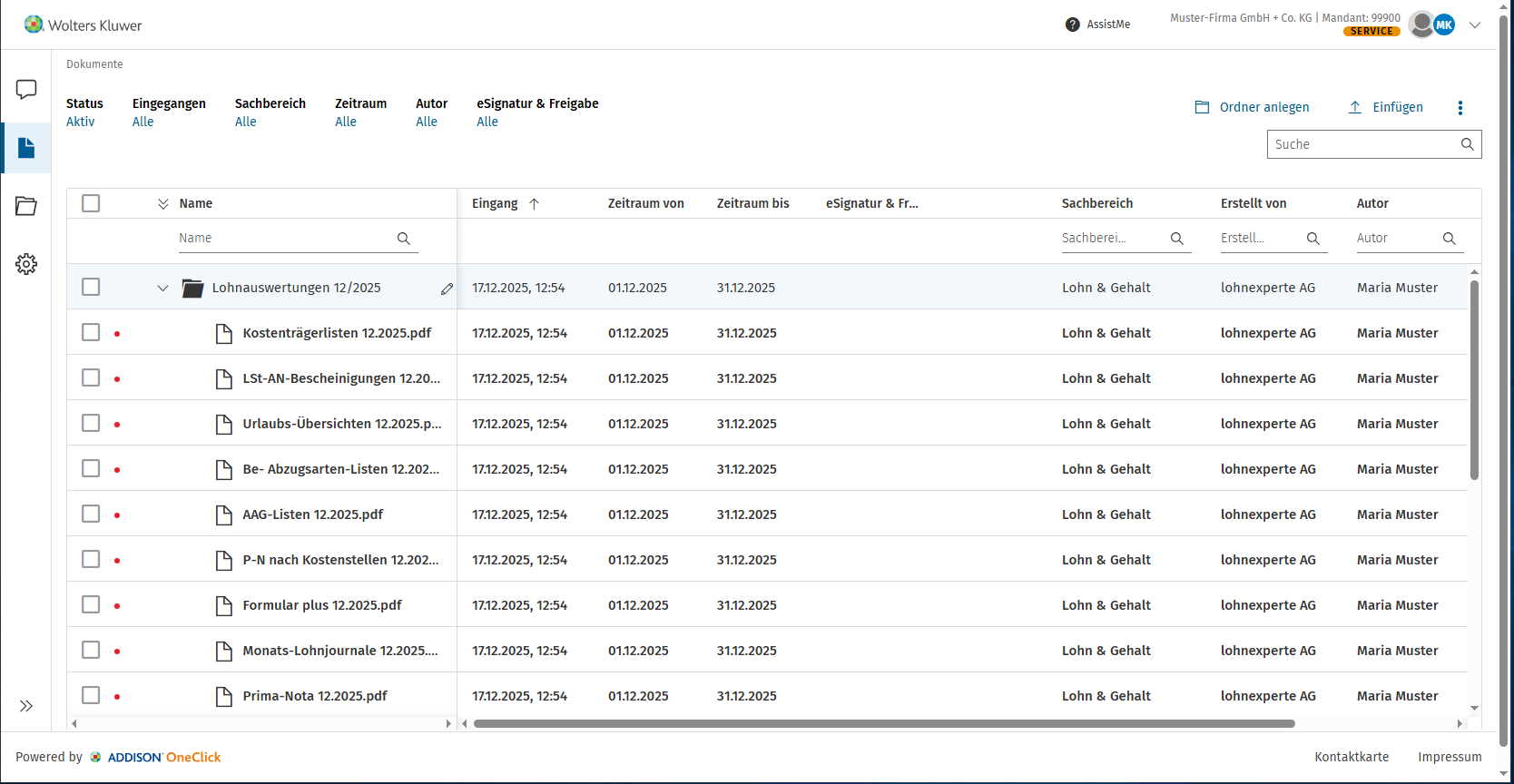The image size is (1514, 784).
Task: Click the AssistMe help icon
Action: (1073, 24)
